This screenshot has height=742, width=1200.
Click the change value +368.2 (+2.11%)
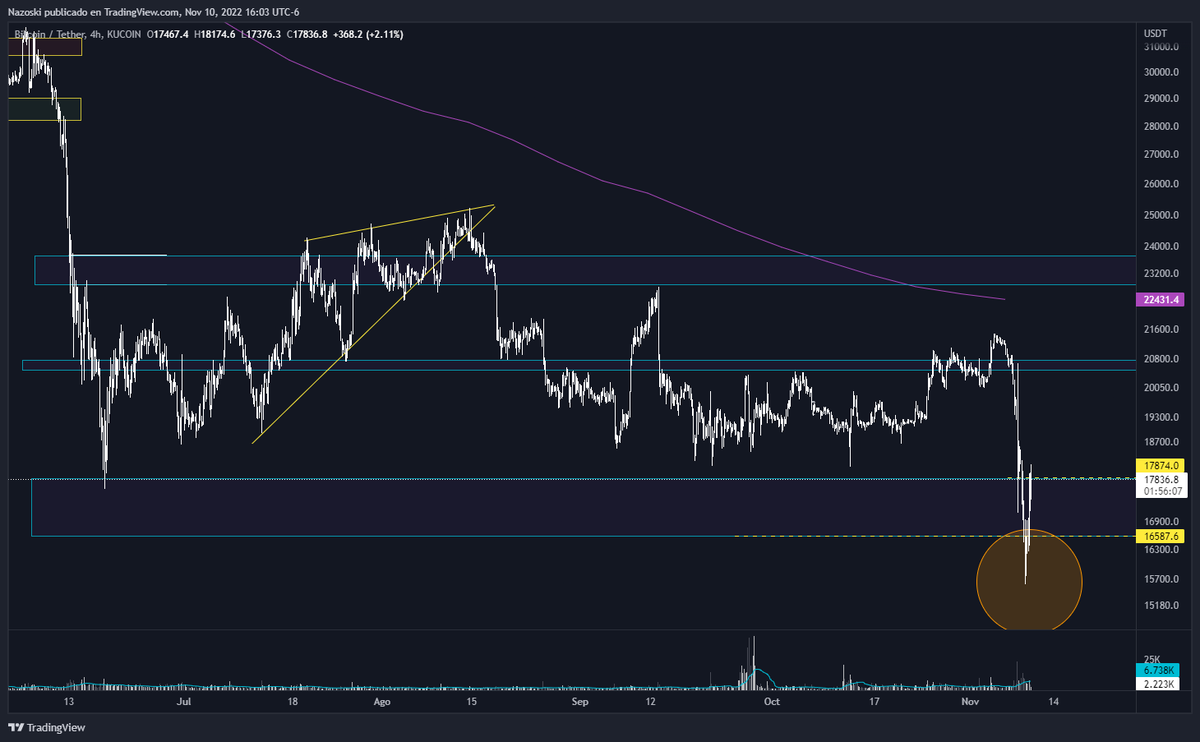(370, 35)
